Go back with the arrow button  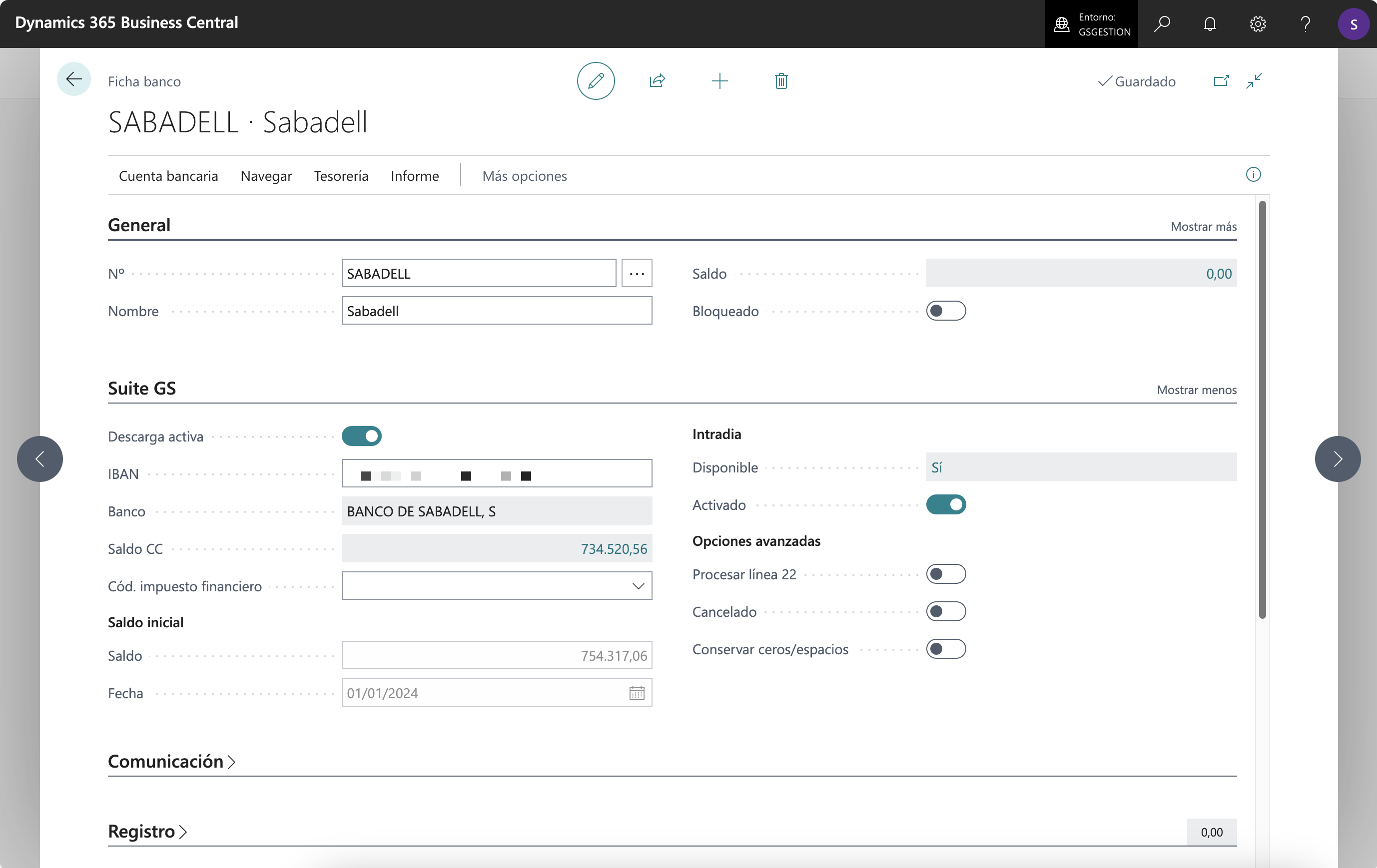click(74, 79)
